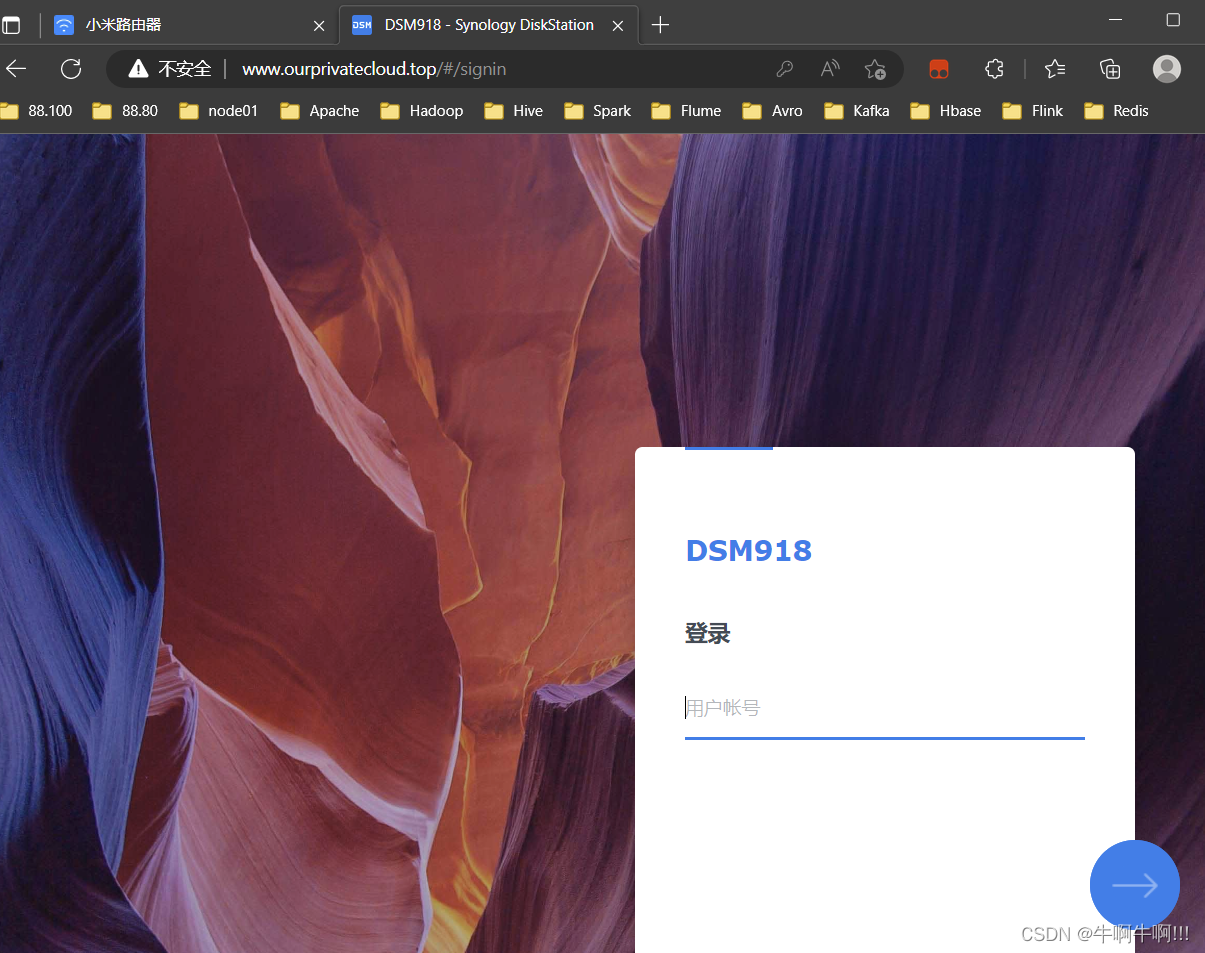1205x953 pixels.
Task: Expand the Kafka bookmark folder
Action: (x=857, y=111)
